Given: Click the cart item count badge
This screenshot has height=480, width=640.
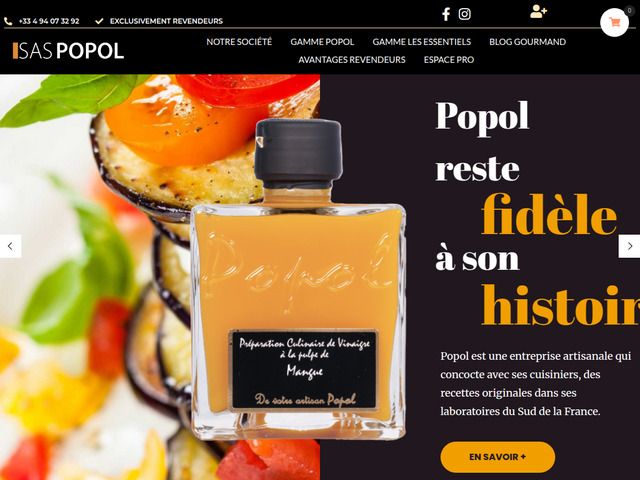Looking at the screenshot, I should [629, 11].
